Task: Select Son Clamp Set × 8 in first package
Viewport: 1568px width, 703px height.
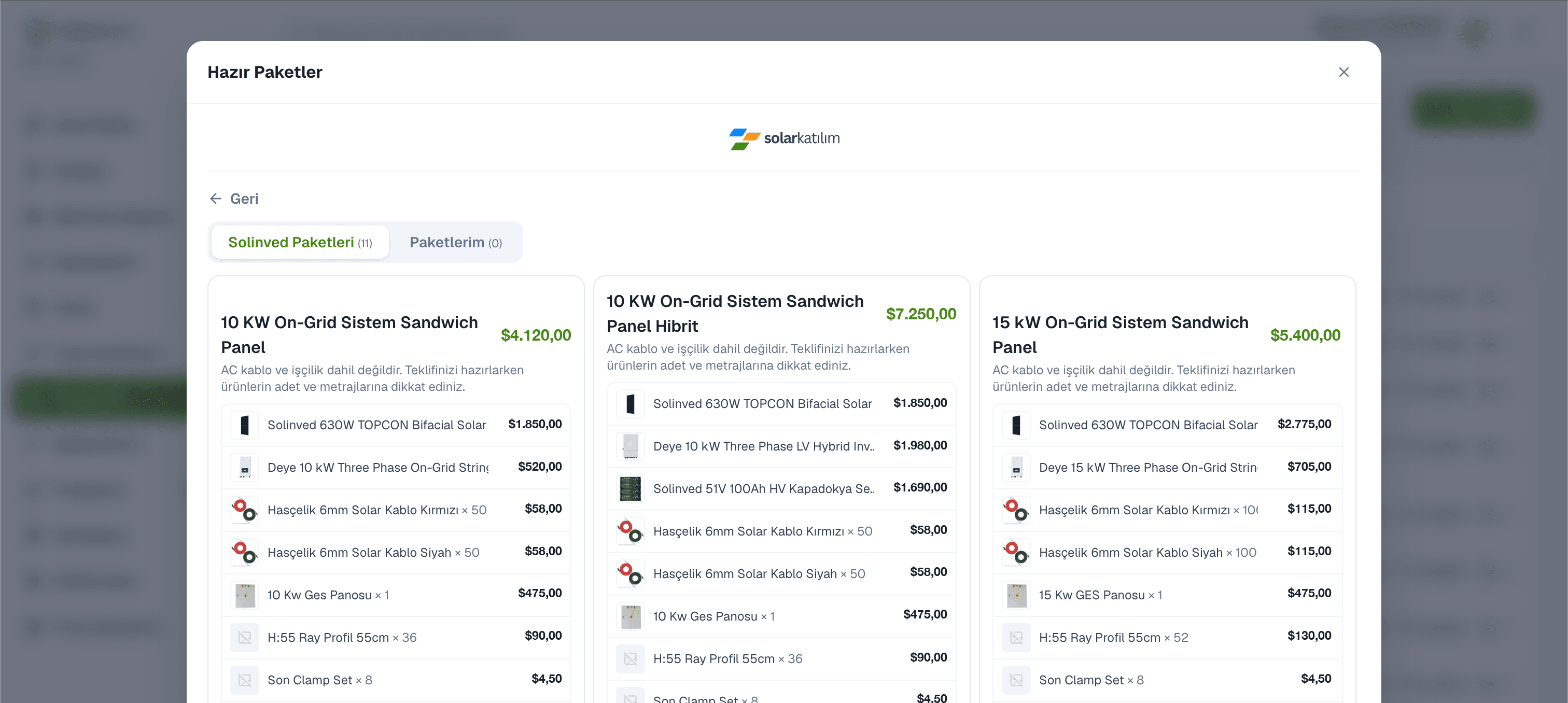Action: tap(396, 680)
